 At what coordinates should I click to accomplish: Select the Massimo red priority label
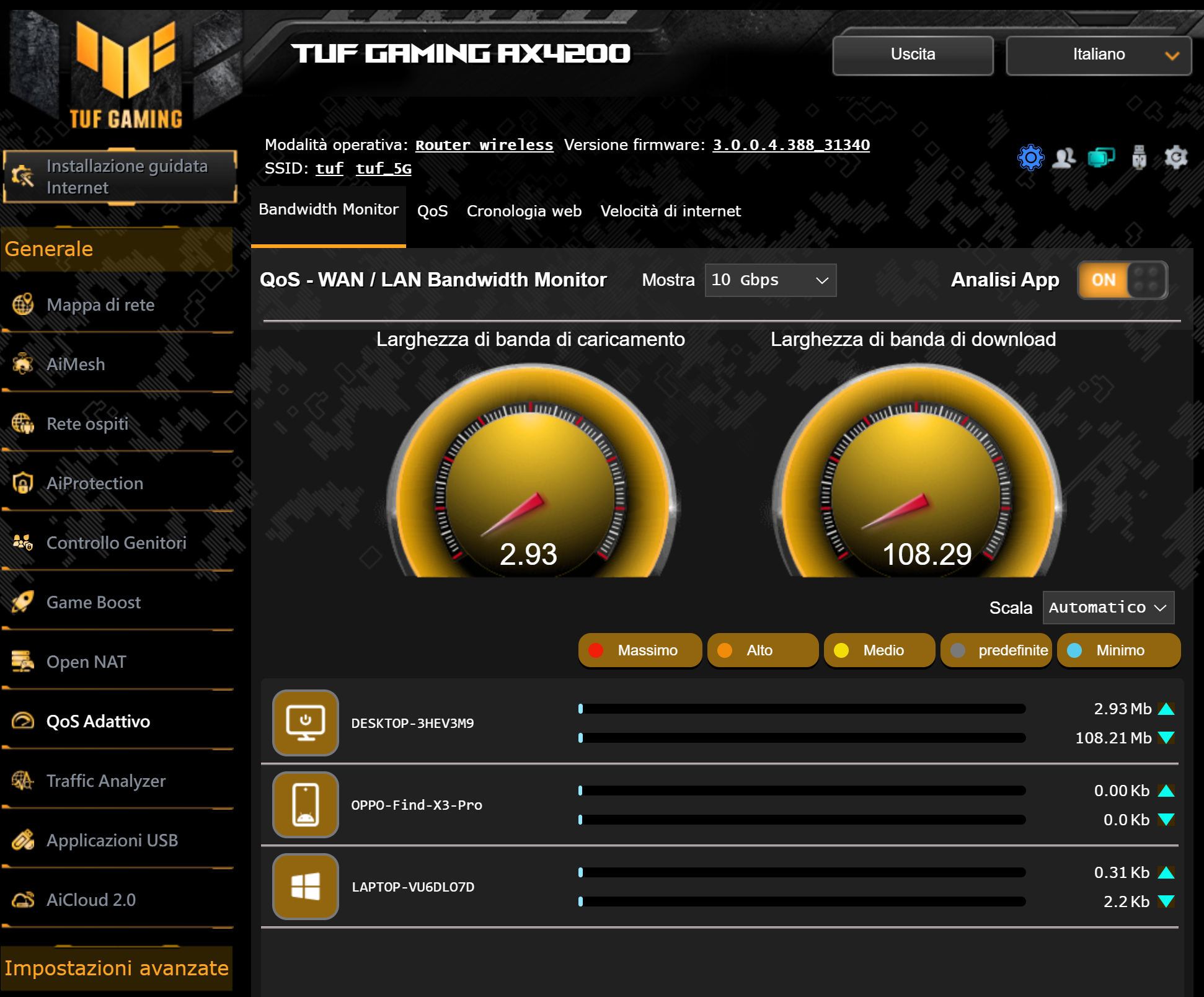[x=640, y=650]
